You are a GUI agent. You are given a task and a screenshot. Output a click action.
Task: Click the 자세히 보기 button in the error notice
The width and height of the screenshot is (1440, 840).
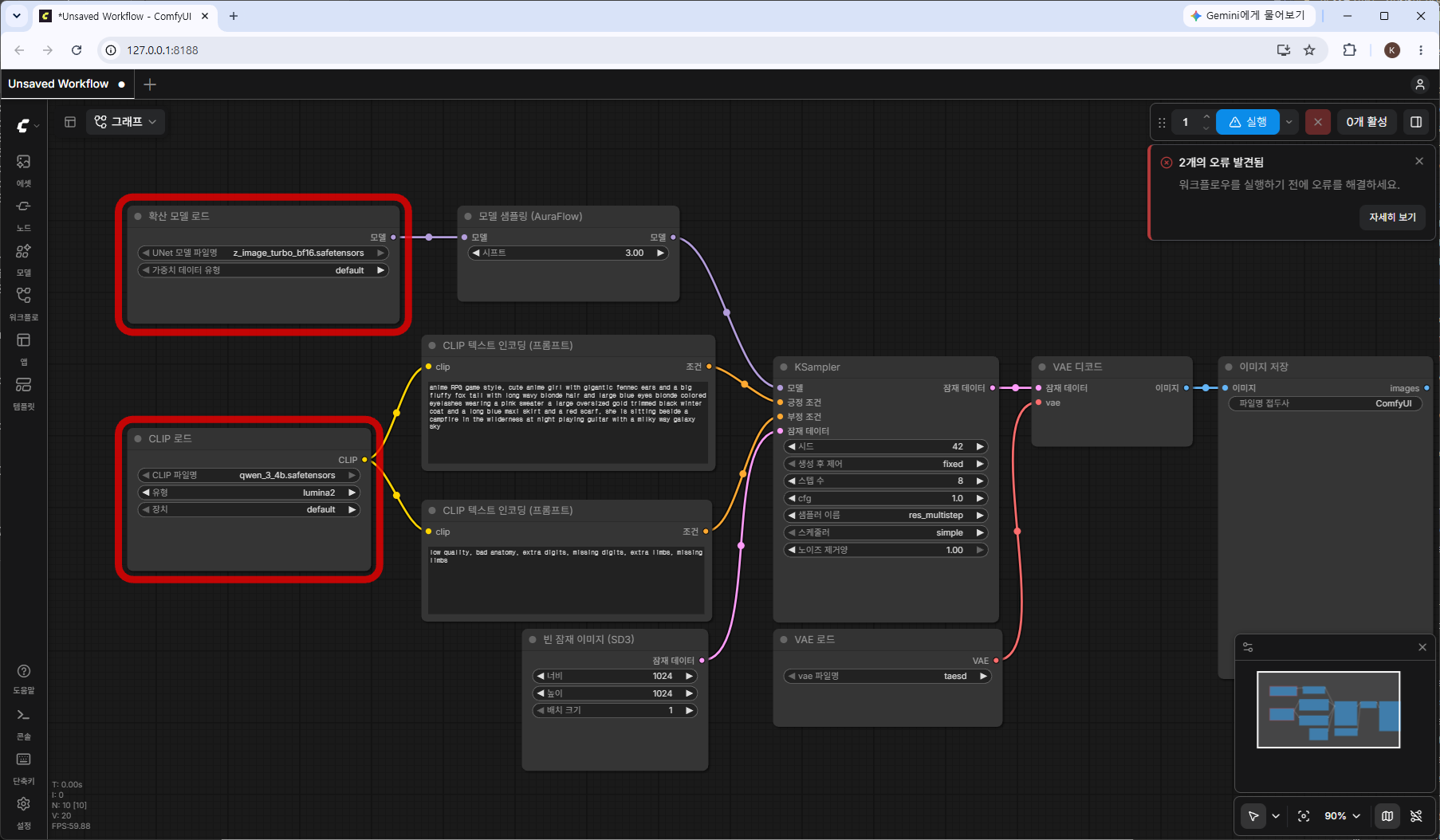[x=1392, y=217]
